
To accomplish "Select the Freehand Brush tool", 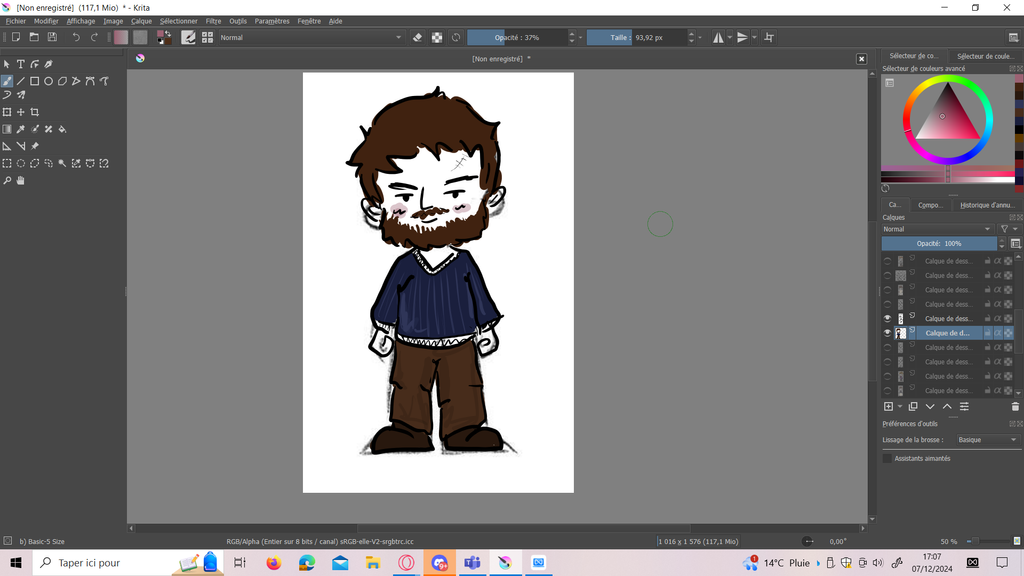I will (7, 81).
